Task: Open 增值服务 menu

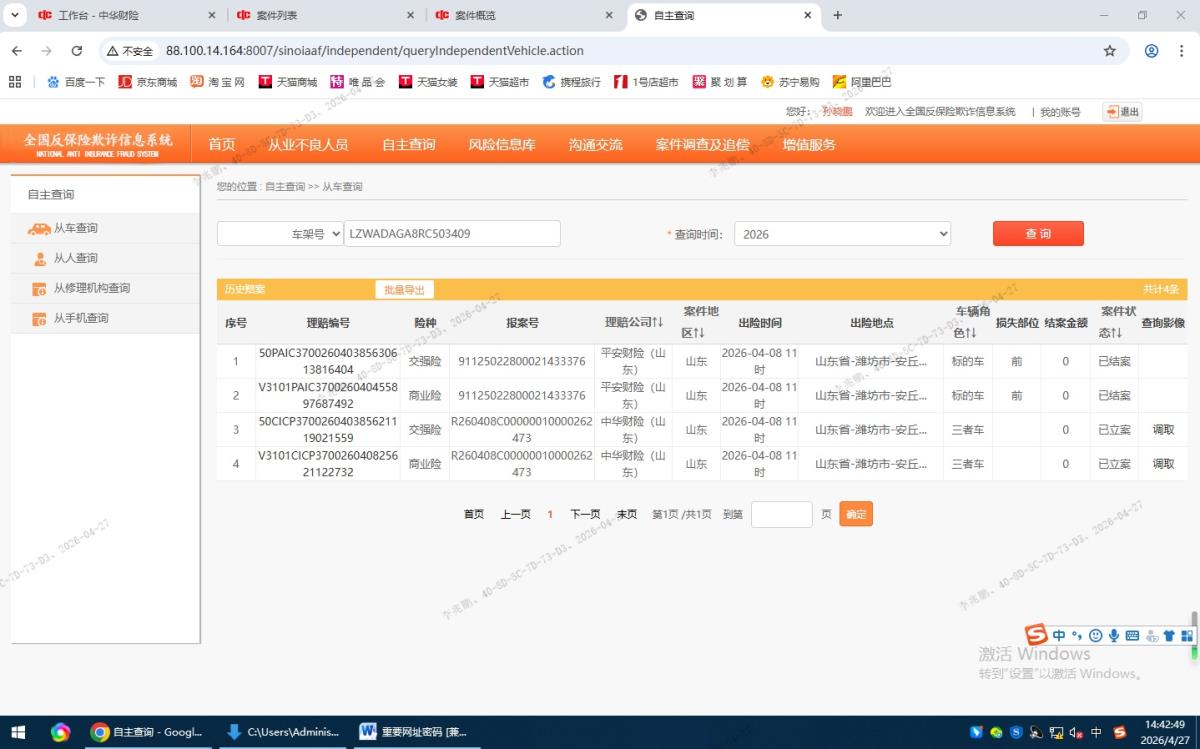Action: click(x=809, y=144)
